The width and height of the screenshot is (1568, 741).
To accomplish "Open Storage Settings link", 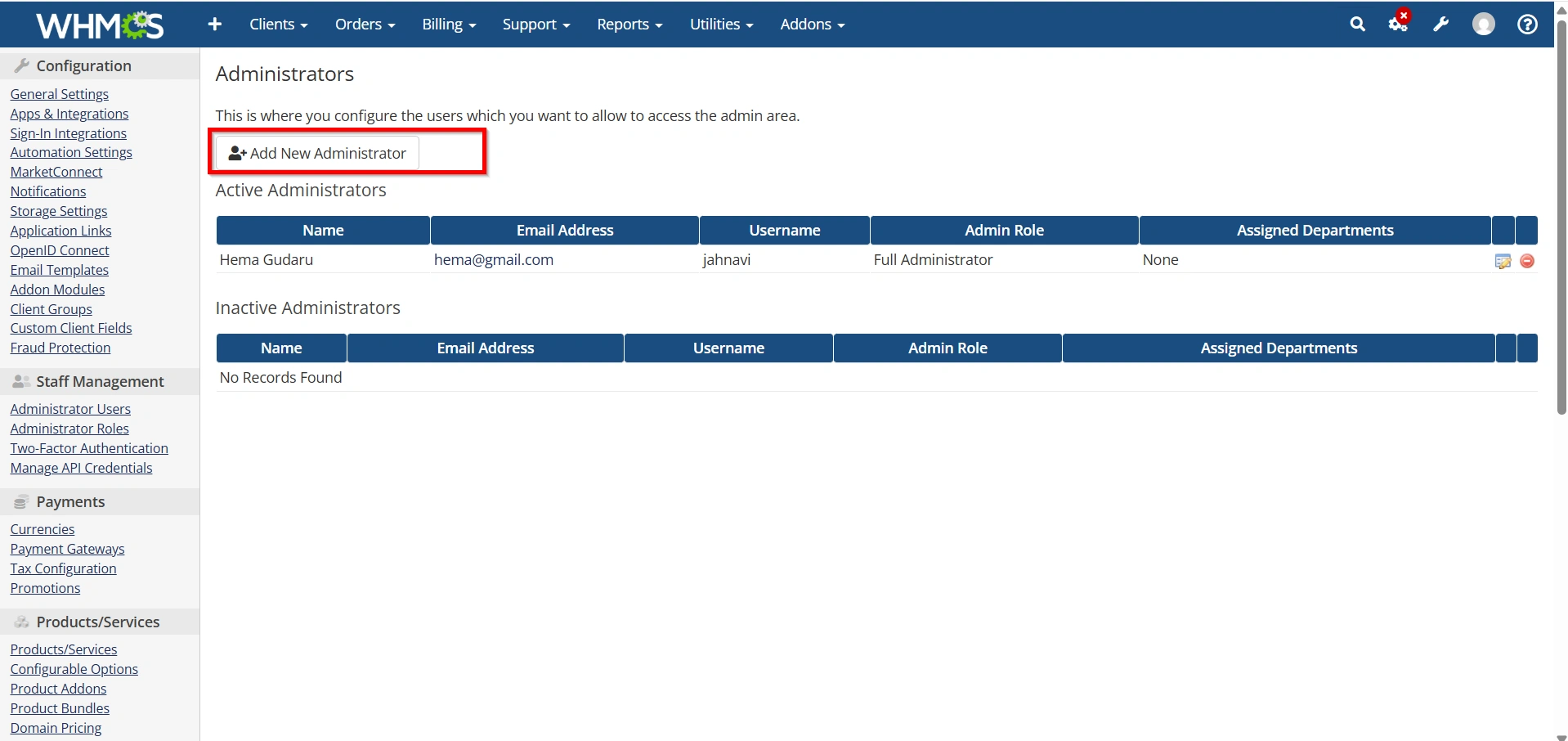I will click(59, 211).
